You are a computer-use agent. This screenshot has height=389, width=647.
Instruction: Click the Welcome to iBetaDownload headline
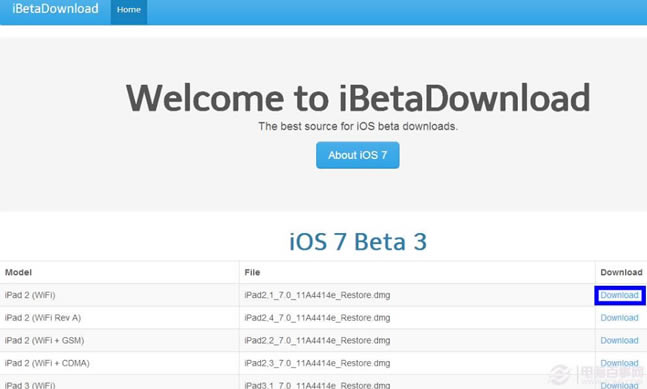358,98
